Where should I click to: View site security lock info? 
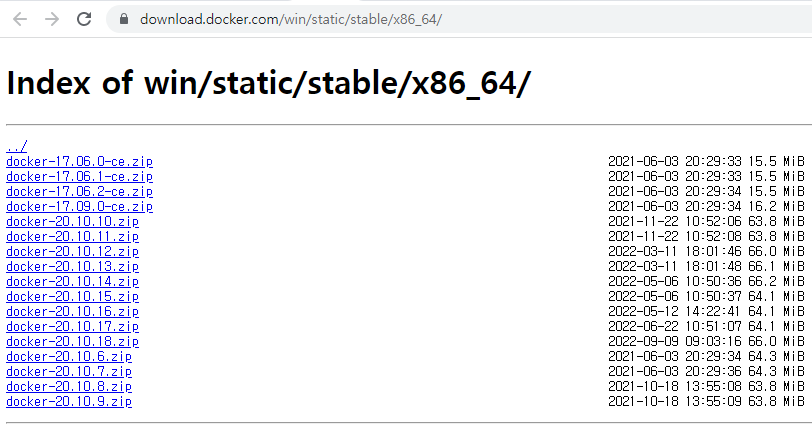[x=123, y=19]
